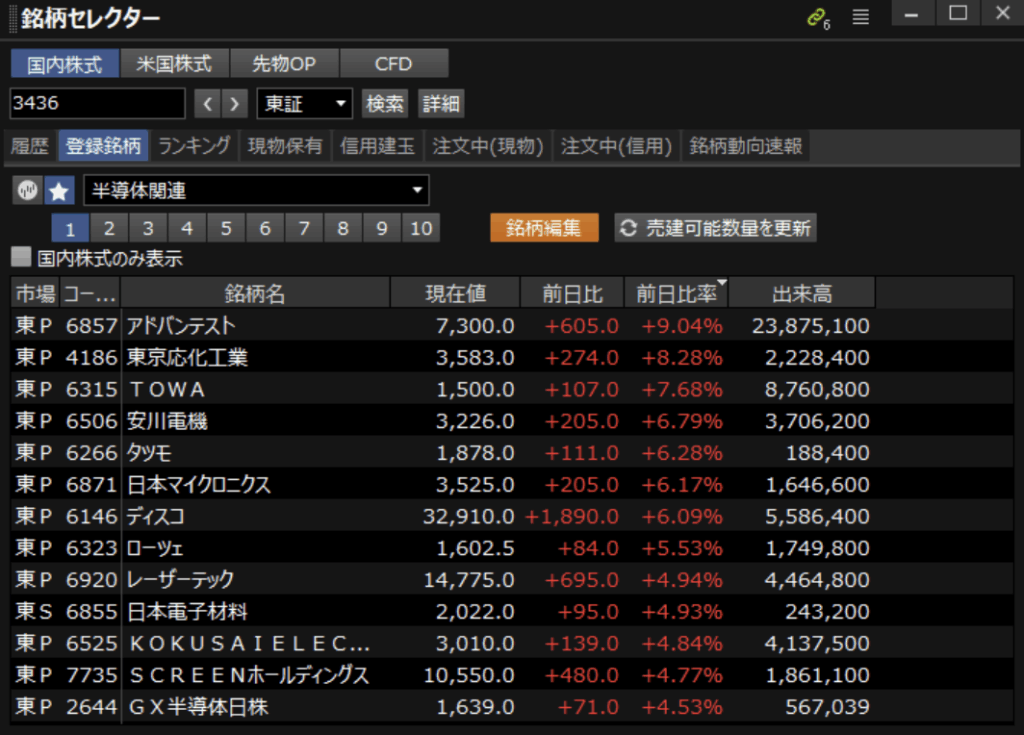Switch to 先物OP tab
This screenshot has height=735, width=1024.
[x=284, y=64]
